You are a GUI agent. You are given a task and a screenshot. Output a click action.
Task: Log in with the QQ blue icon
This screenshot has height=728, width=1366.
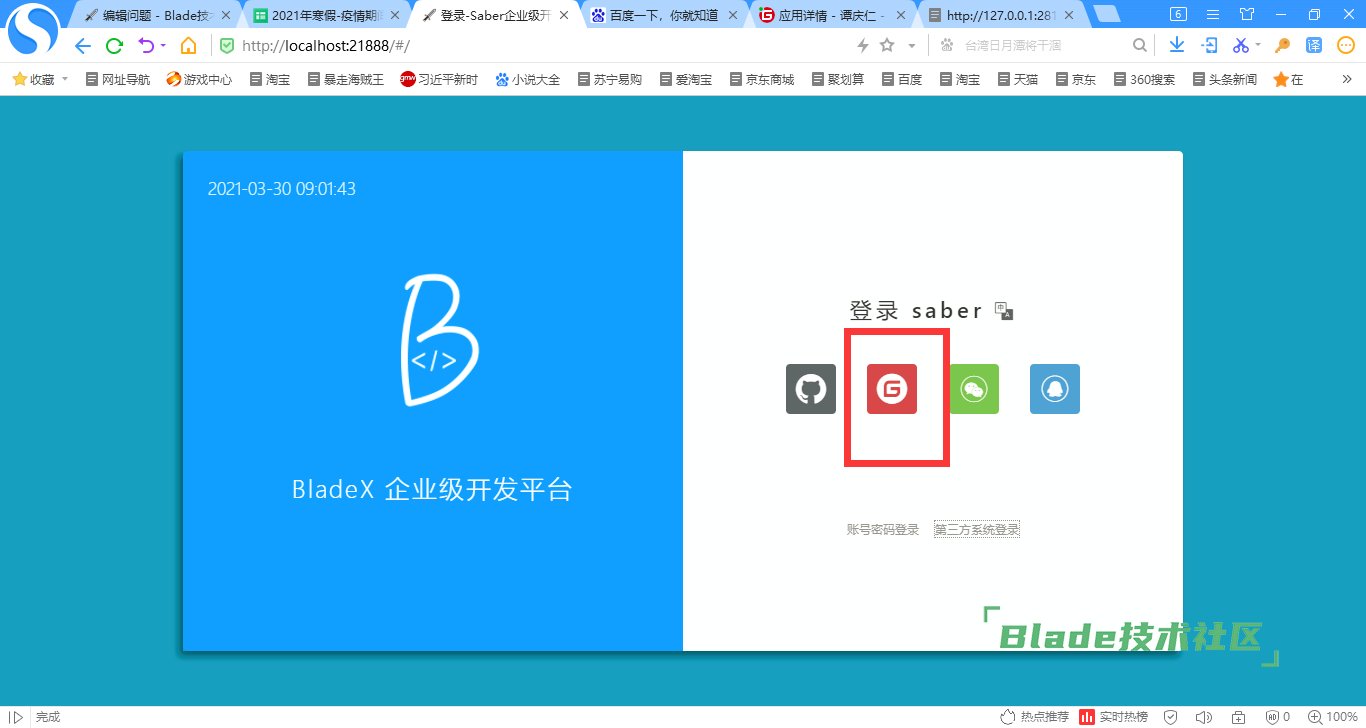coord(1055,389)
